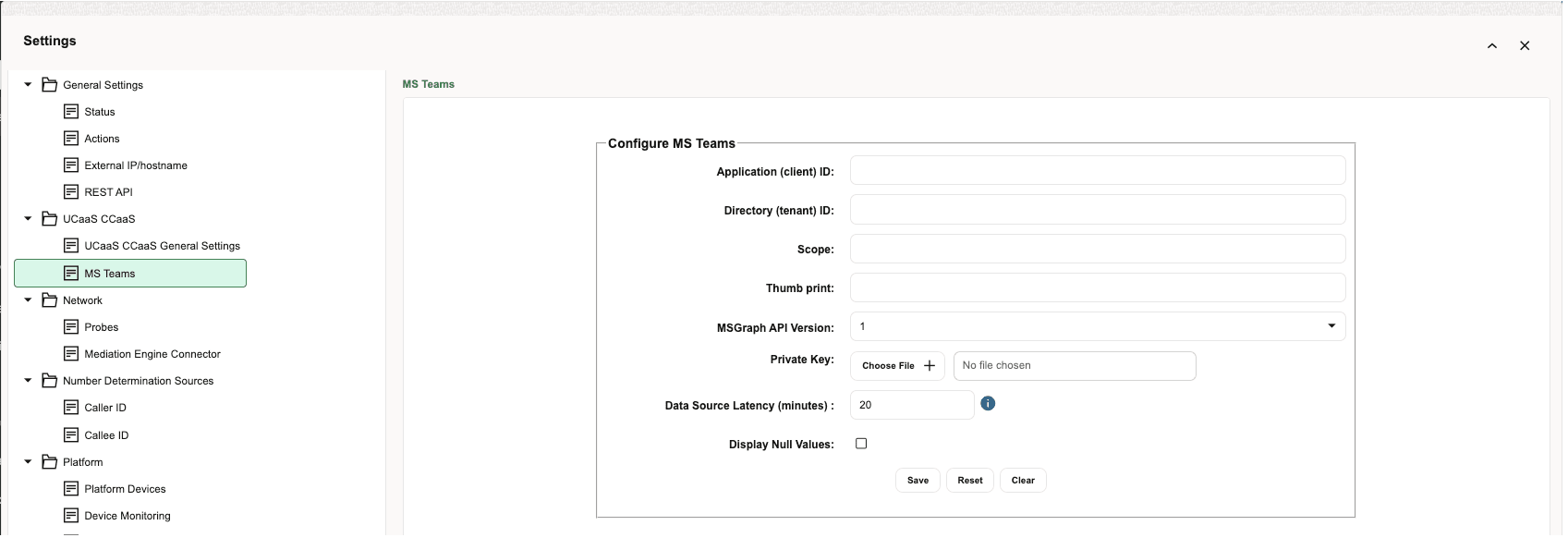The height and width of the screenshot is (550, 1568).
Task: Click the Number Determination Sources label
Action: [138, 381]
